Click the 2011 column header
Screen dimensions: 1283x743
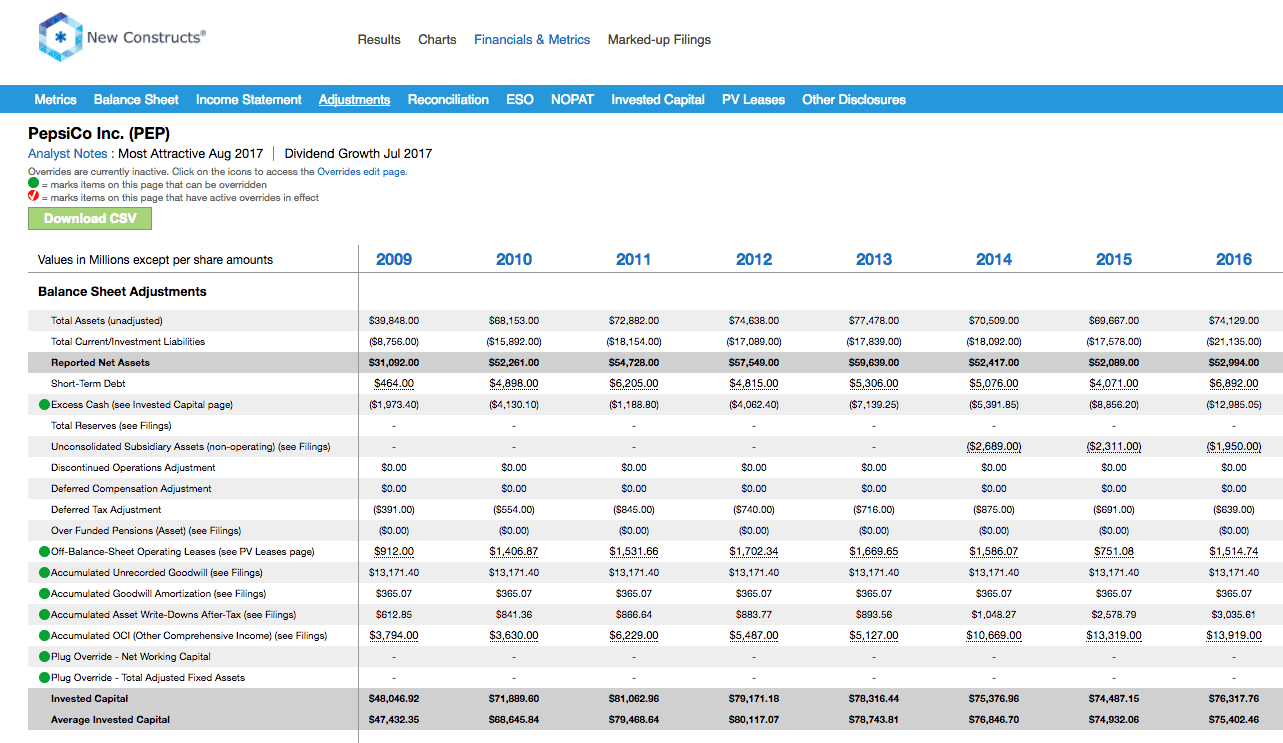[x=634, y=260]
